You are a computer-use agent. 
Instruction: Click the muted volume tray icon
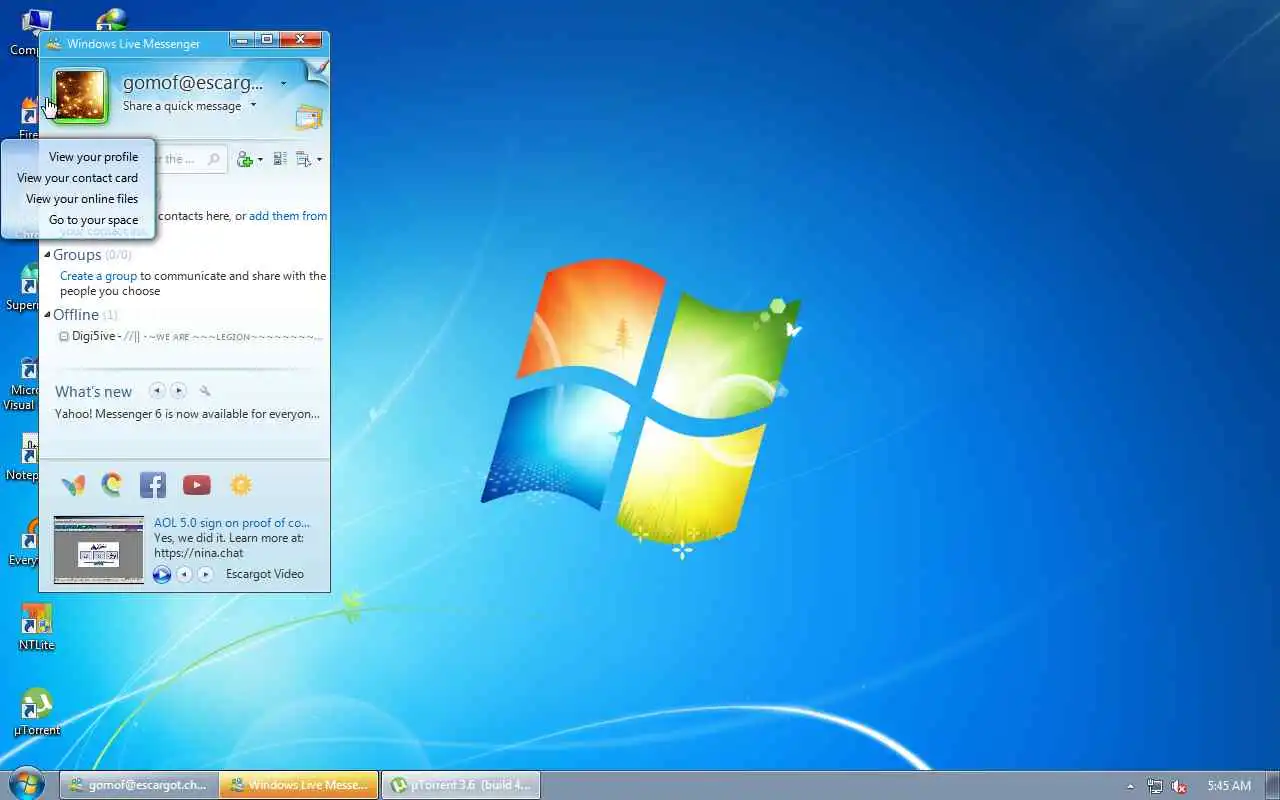1179,786
